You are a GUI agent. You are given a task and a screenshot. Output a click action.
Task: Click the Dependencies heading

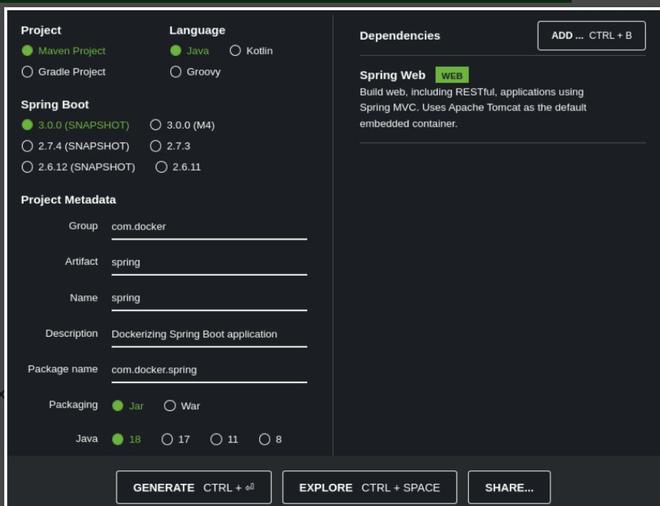400,36
